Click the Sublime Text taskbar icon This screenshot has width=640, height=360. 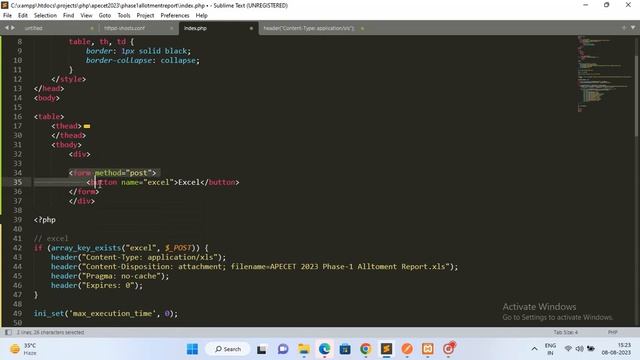coord(387,349)
